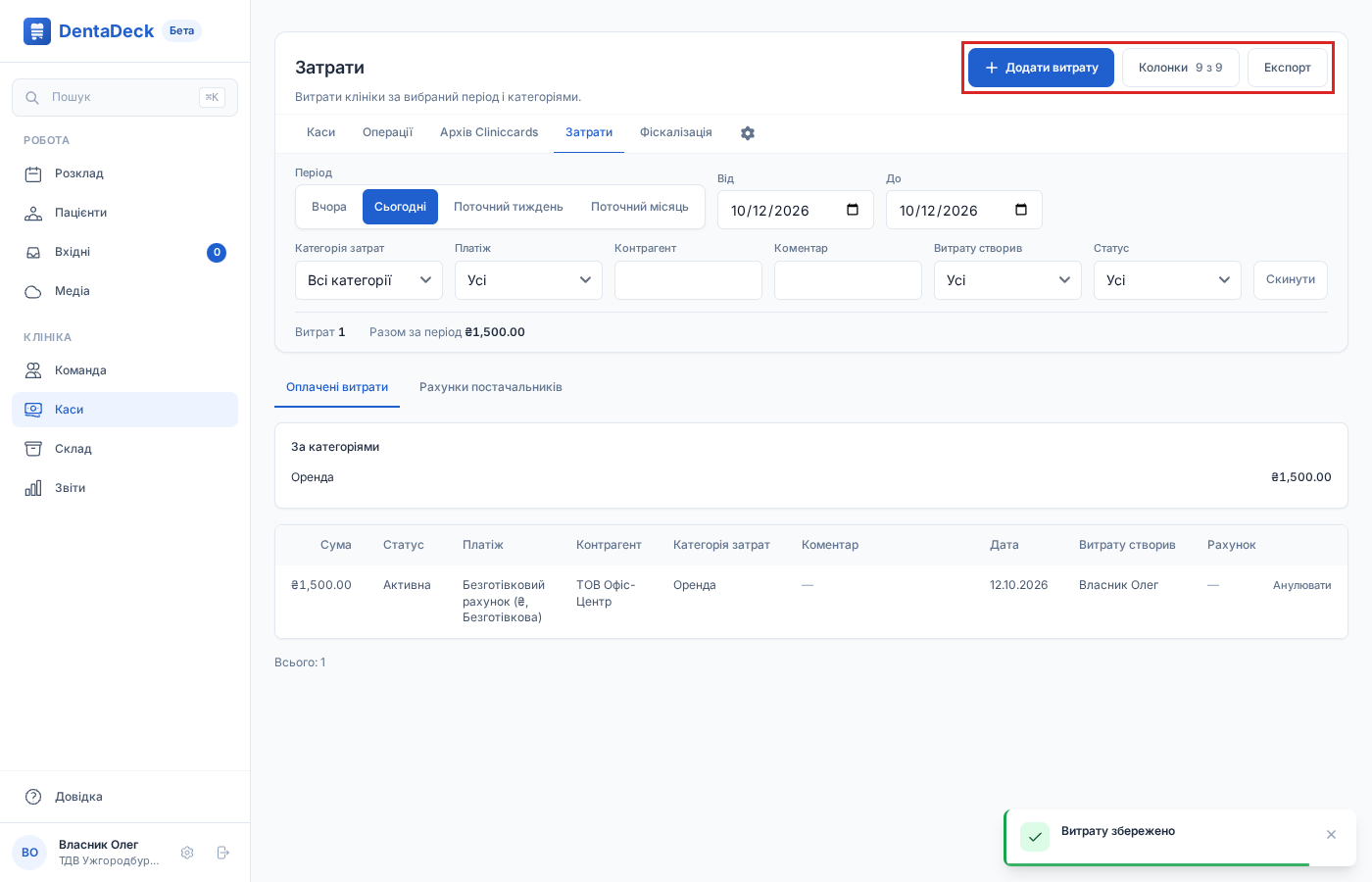Expand the Статус filter dropdown
The width and height of the screenshot is (1372, 882).
(1167, 280)
